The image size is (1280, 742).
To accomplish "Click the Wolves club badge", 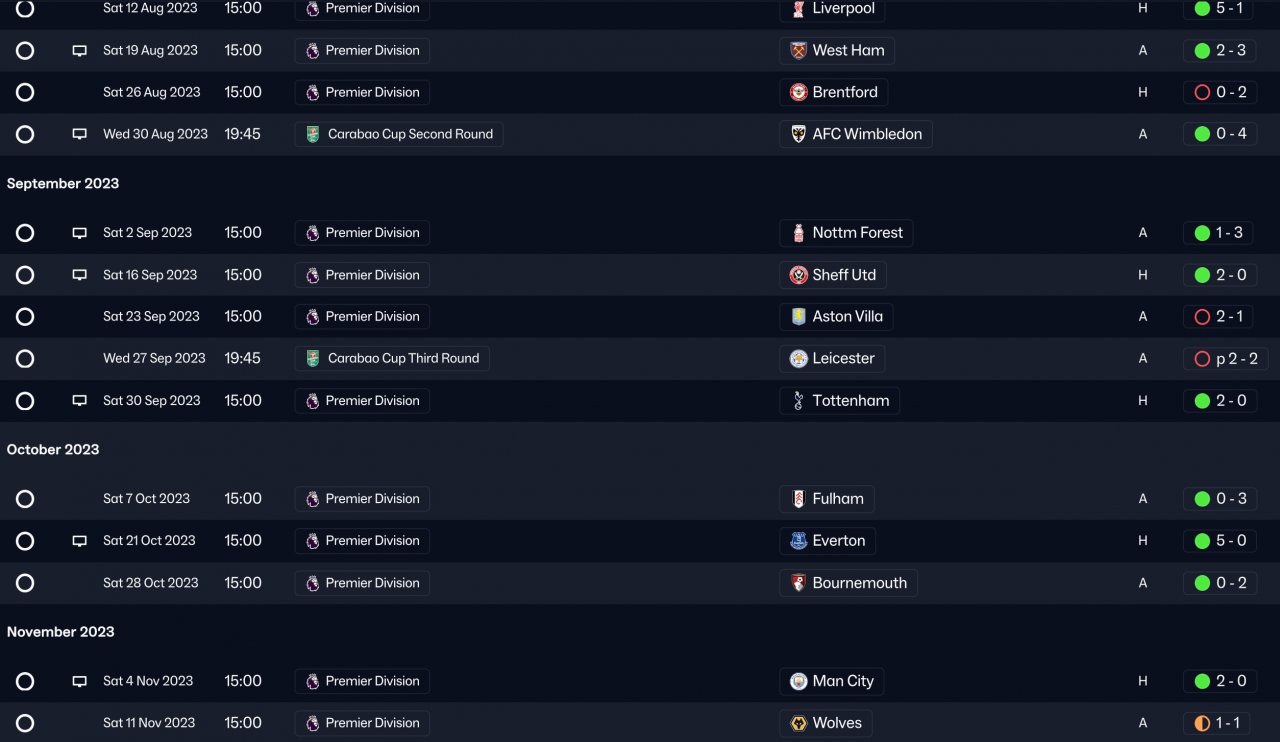I will [798, 723].
